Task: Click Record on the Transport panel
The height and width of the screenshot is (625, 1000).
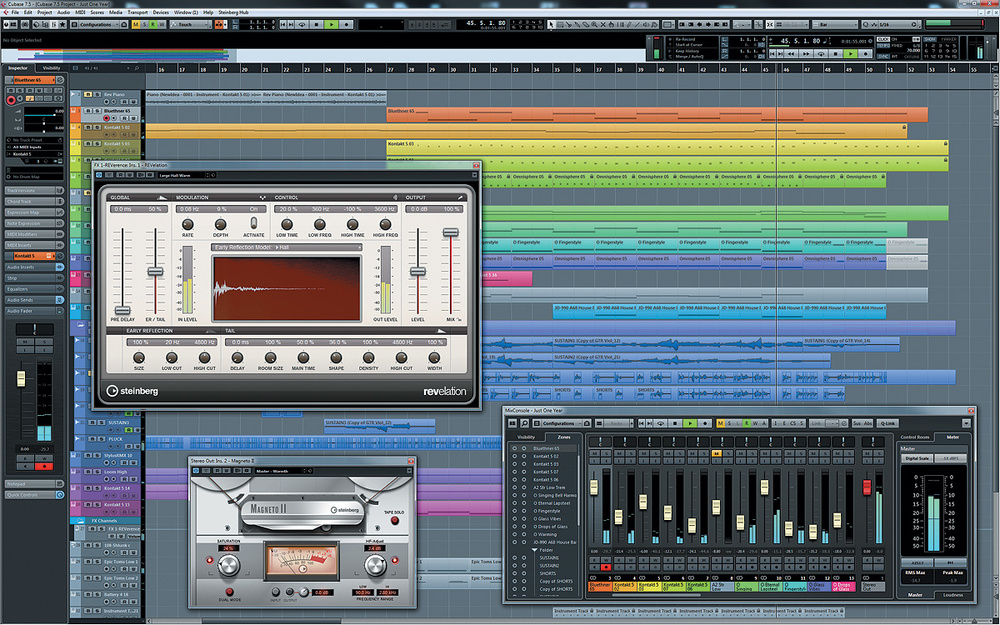Action: pyautogui.click(x=864, y=54)
